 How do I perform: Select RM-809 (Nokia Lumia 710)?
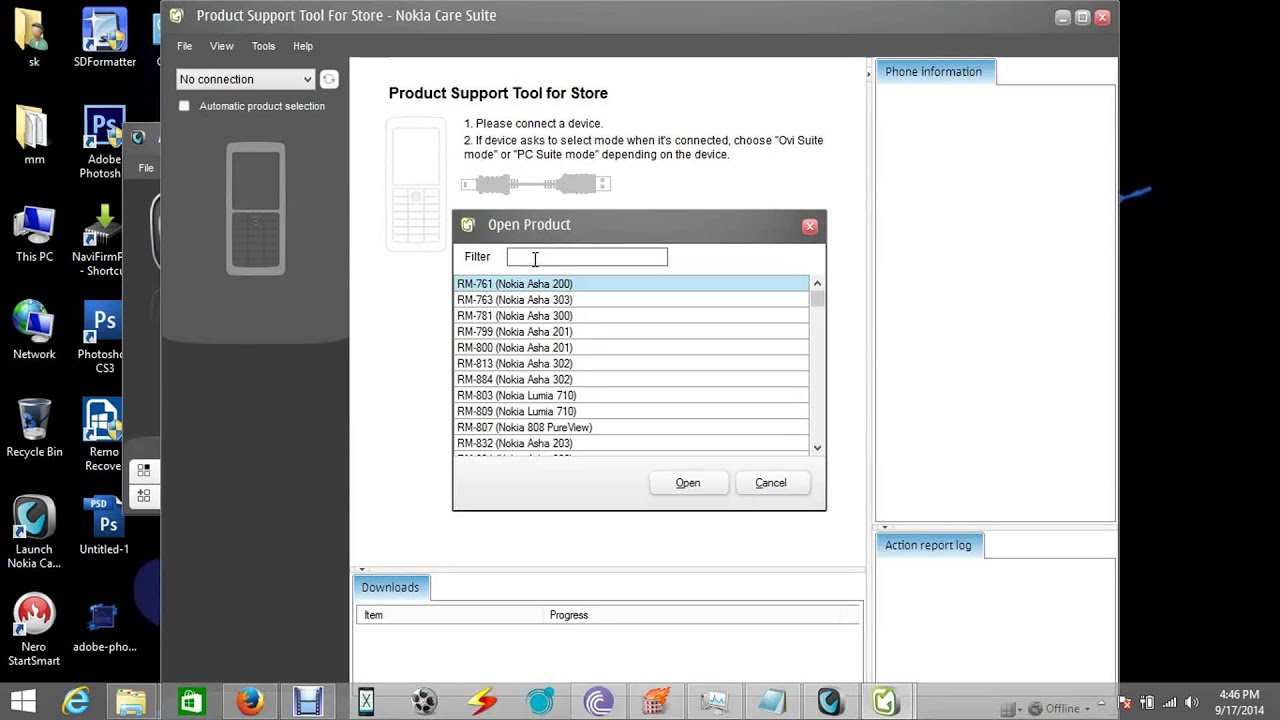631,412
